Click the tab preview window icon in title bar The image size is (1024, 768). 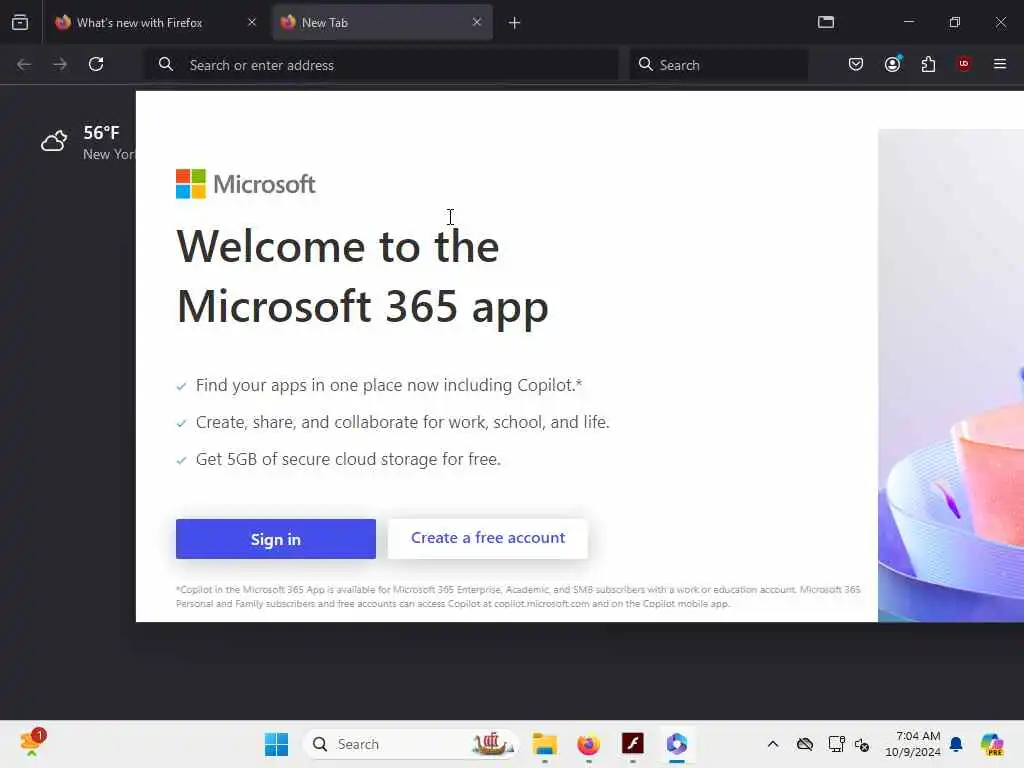tap(825, 22)
